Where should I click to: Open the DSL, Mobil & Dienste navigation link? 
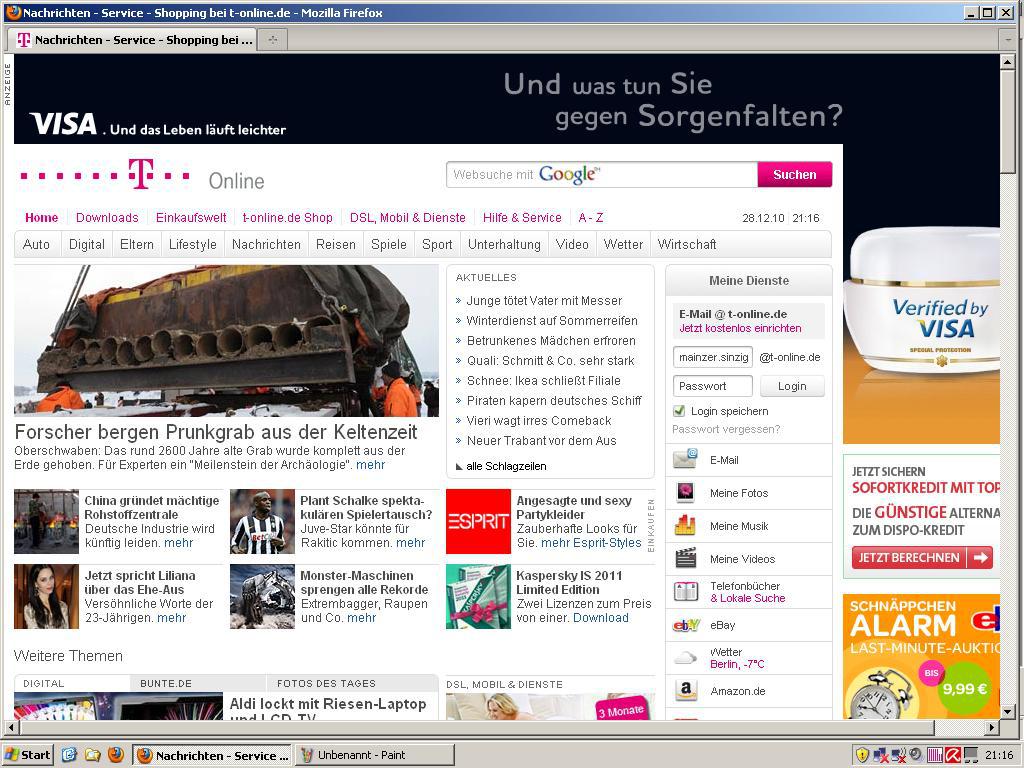(408, 217)
